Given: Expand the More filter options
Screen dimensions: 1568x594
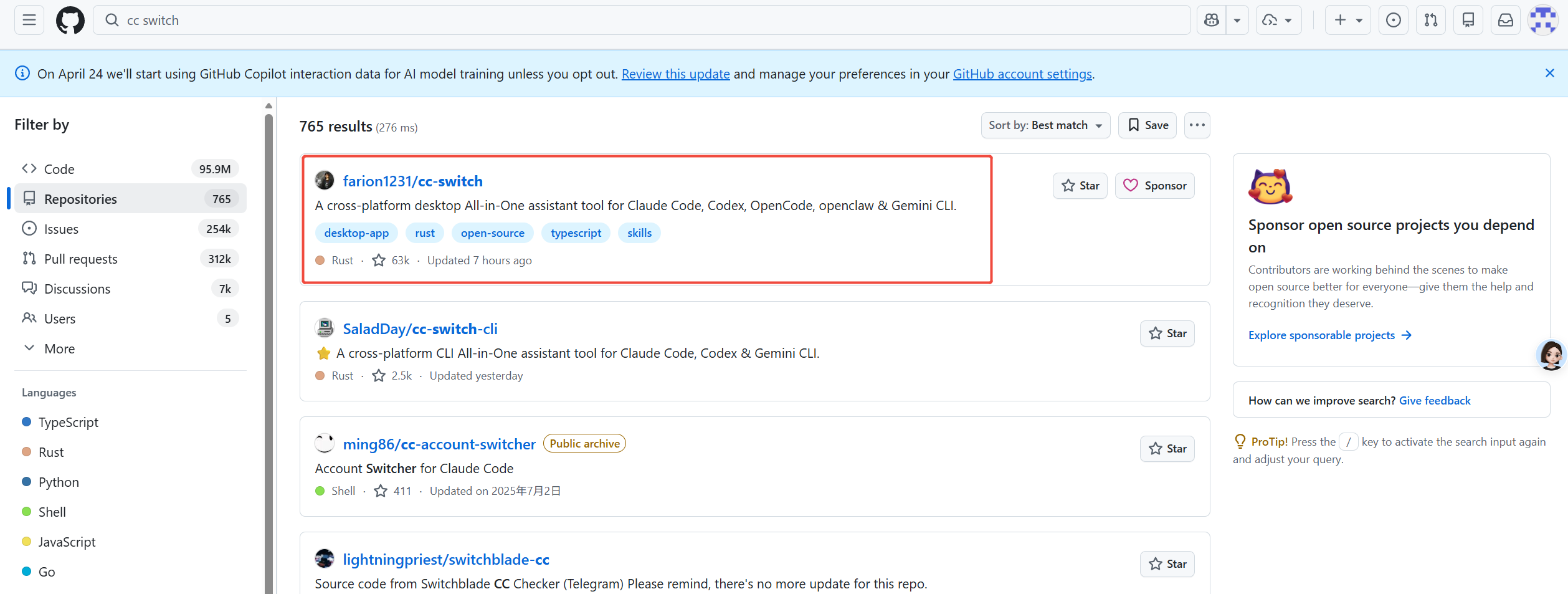Looking at the screenshot, I should point(130,348).
